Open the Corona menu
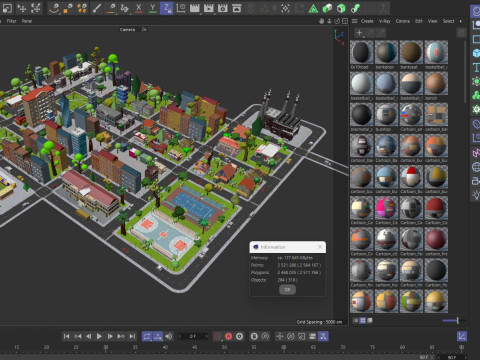This screenshot has width=480, height=360. pos(403,21)
